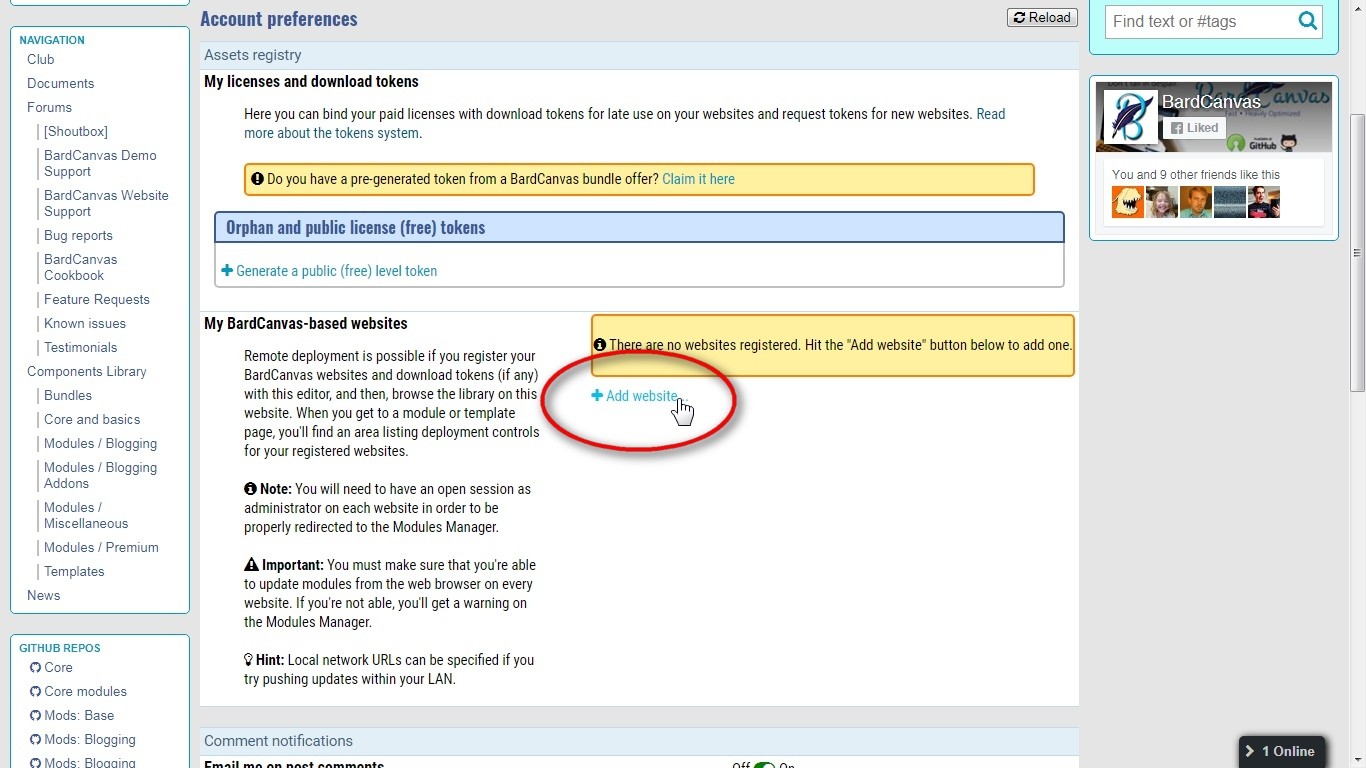Click the first friend avatar thumbnail

[x=1128, y=202]
